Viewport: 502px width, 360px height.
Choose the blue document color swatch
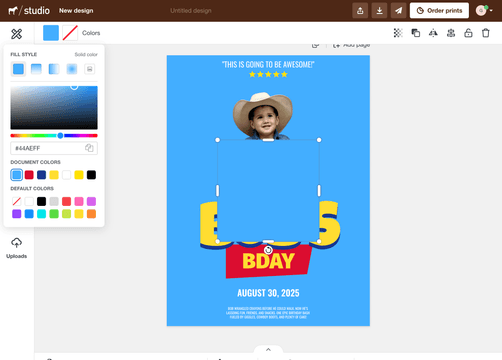(17, 175)
